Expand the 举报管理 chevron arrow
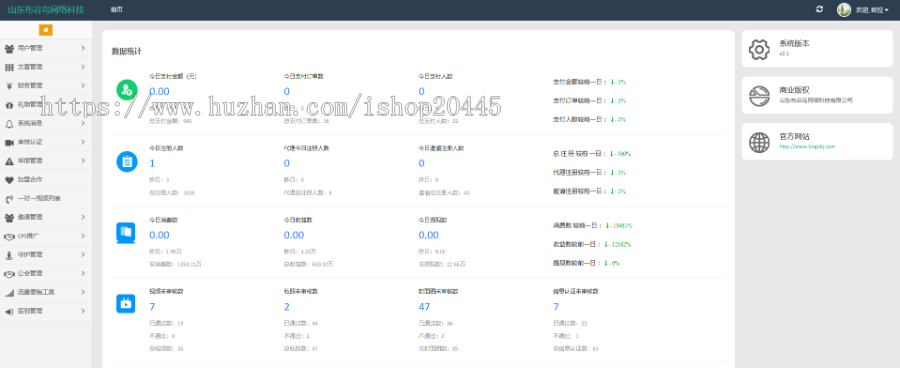Viewport: 900px width, 368px height. [x=83, y=161]
